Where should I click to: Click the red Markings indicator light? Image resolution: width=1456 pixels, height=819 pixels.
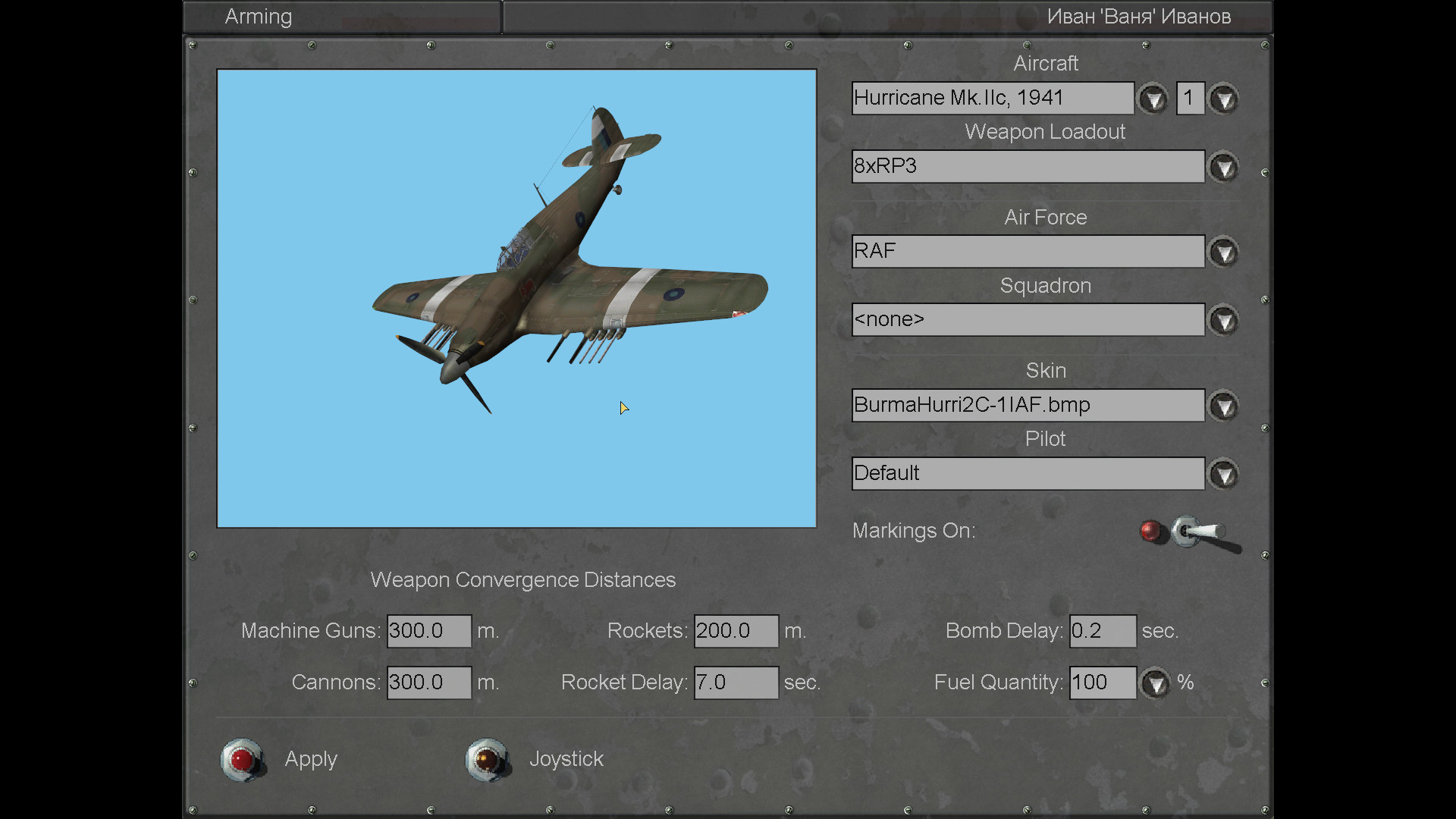click(1150, 531)
